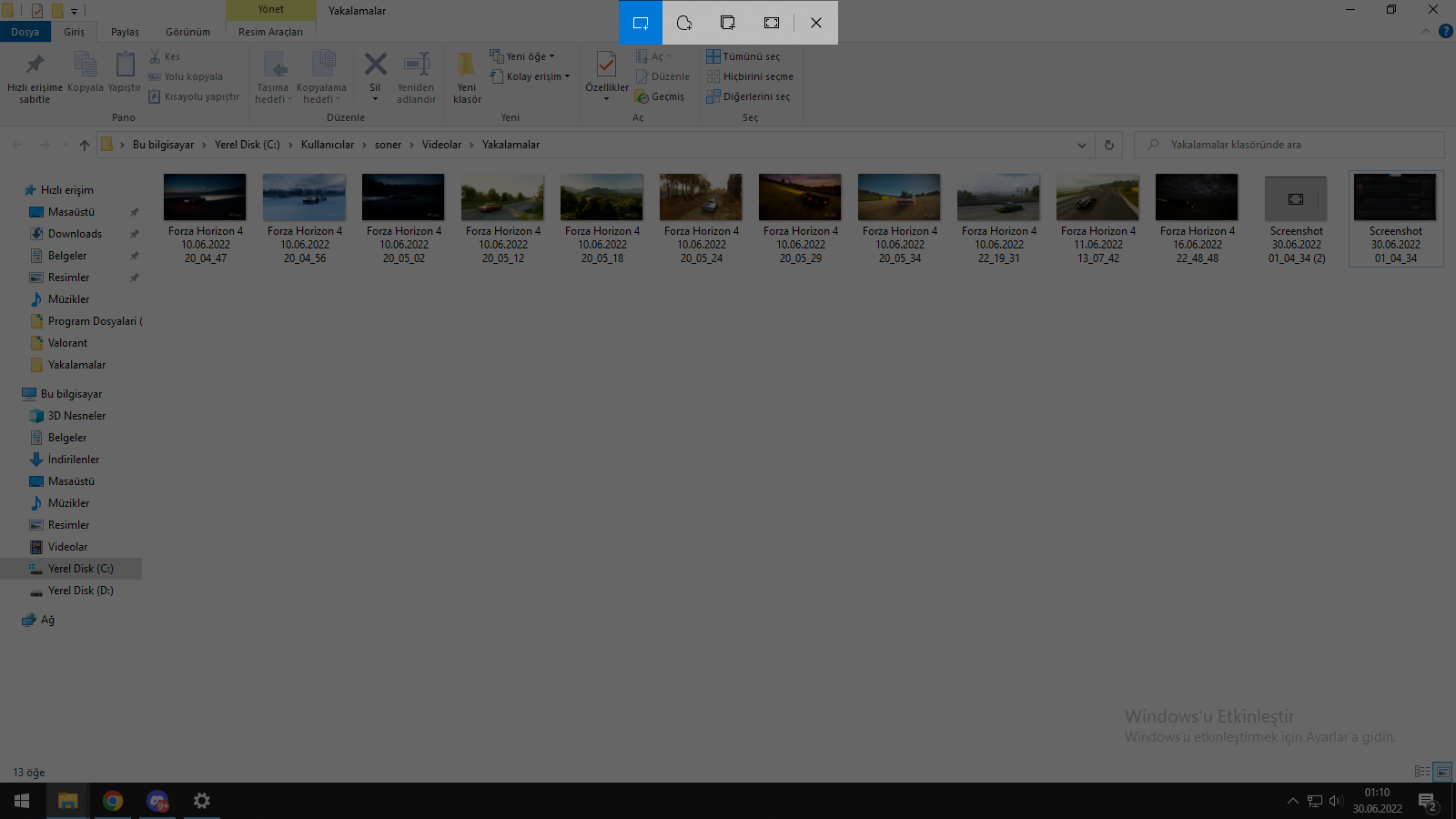Open Yerel Disk (D:) in sidebar
This screenshot has height=819, width=1456.
81,591
